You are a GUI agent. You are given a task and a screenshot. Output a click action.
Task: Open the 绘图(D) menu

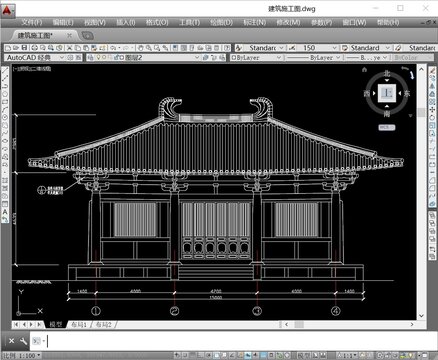point(221,22)
